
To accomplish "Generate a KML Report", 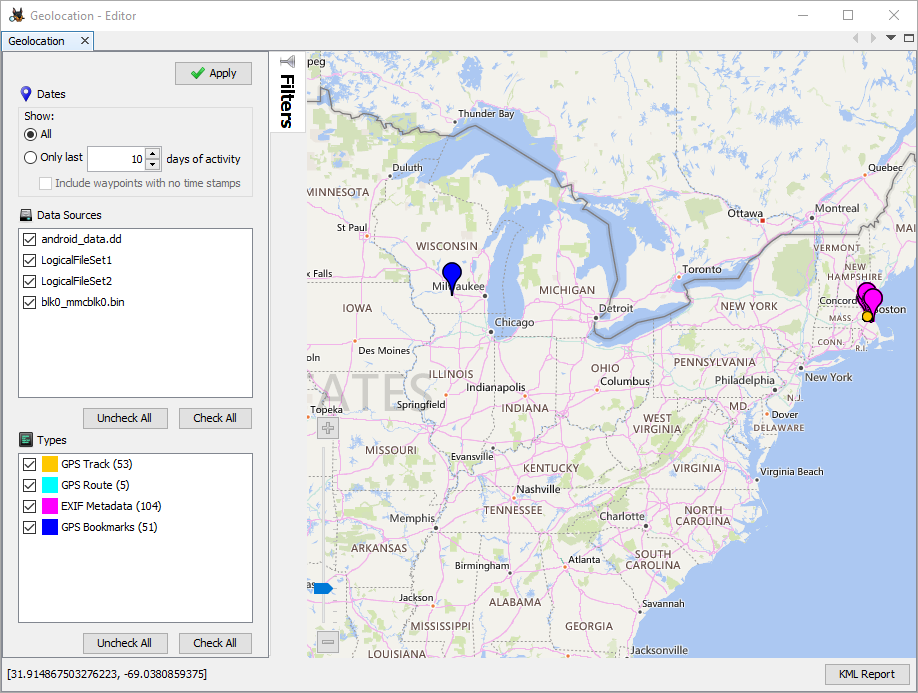I will (x=866, y=674).
